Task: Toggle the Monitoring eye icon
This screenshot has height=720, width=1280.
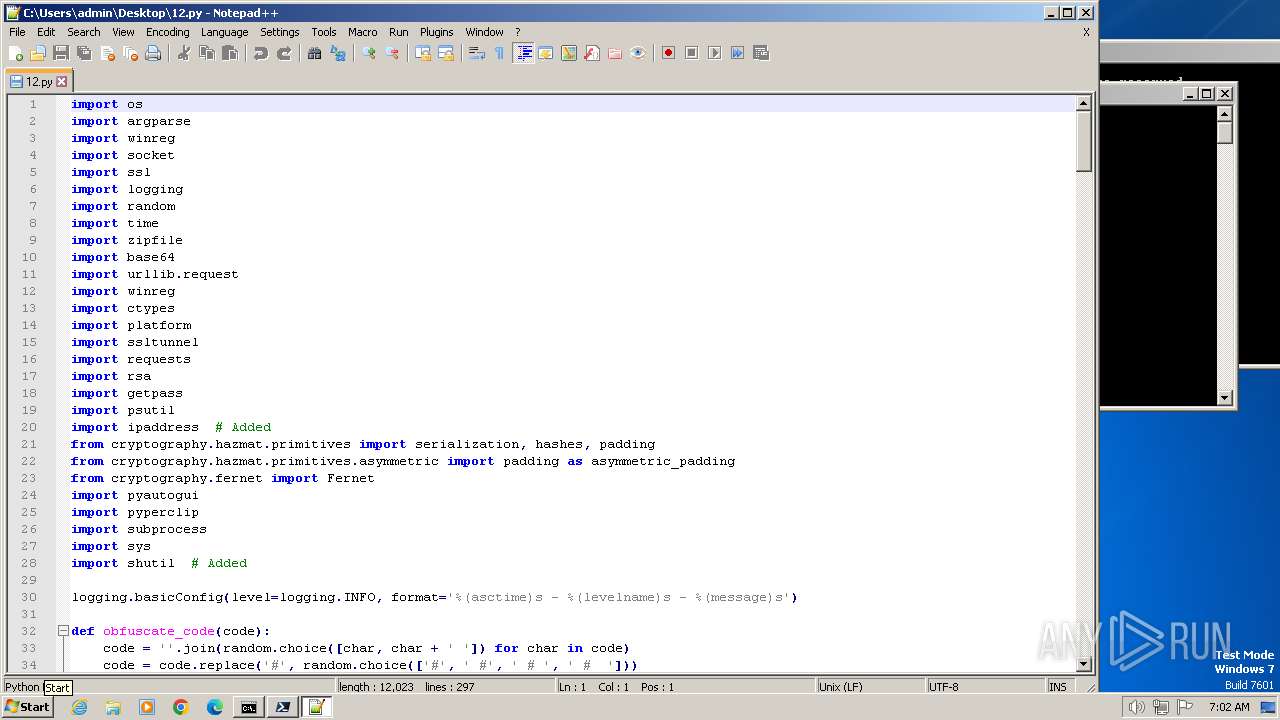Action: [x=637, y=53]
